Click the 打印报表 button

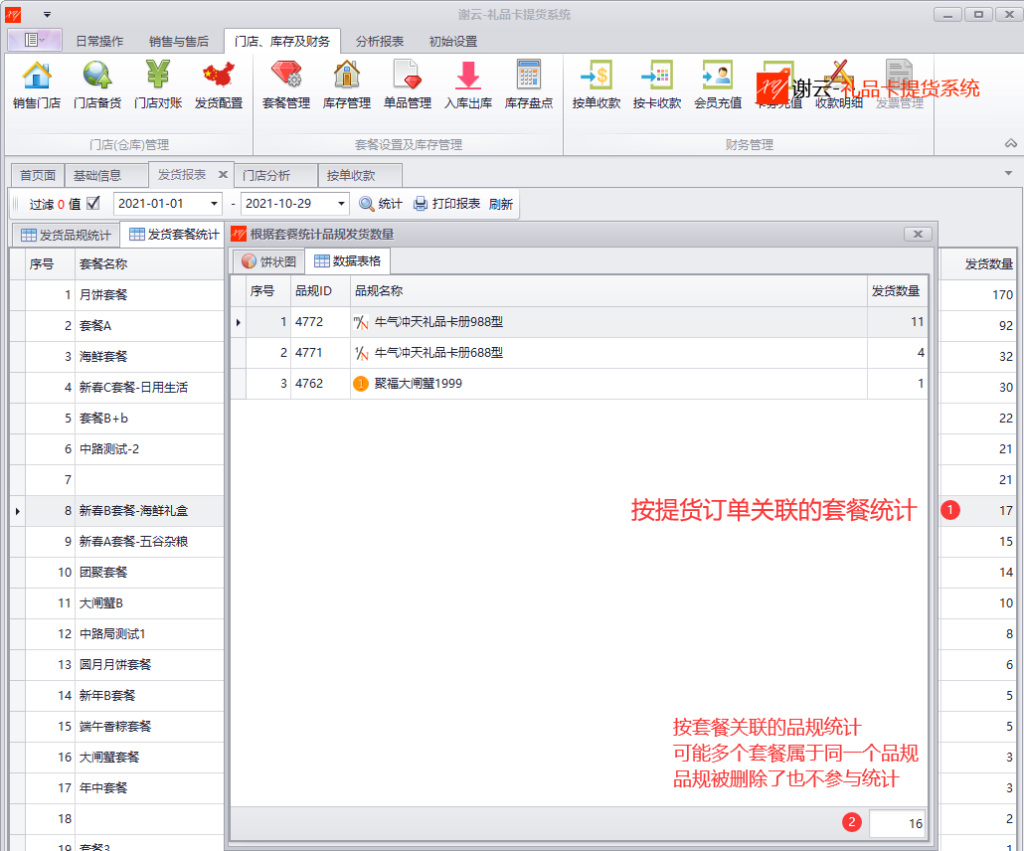447,204
